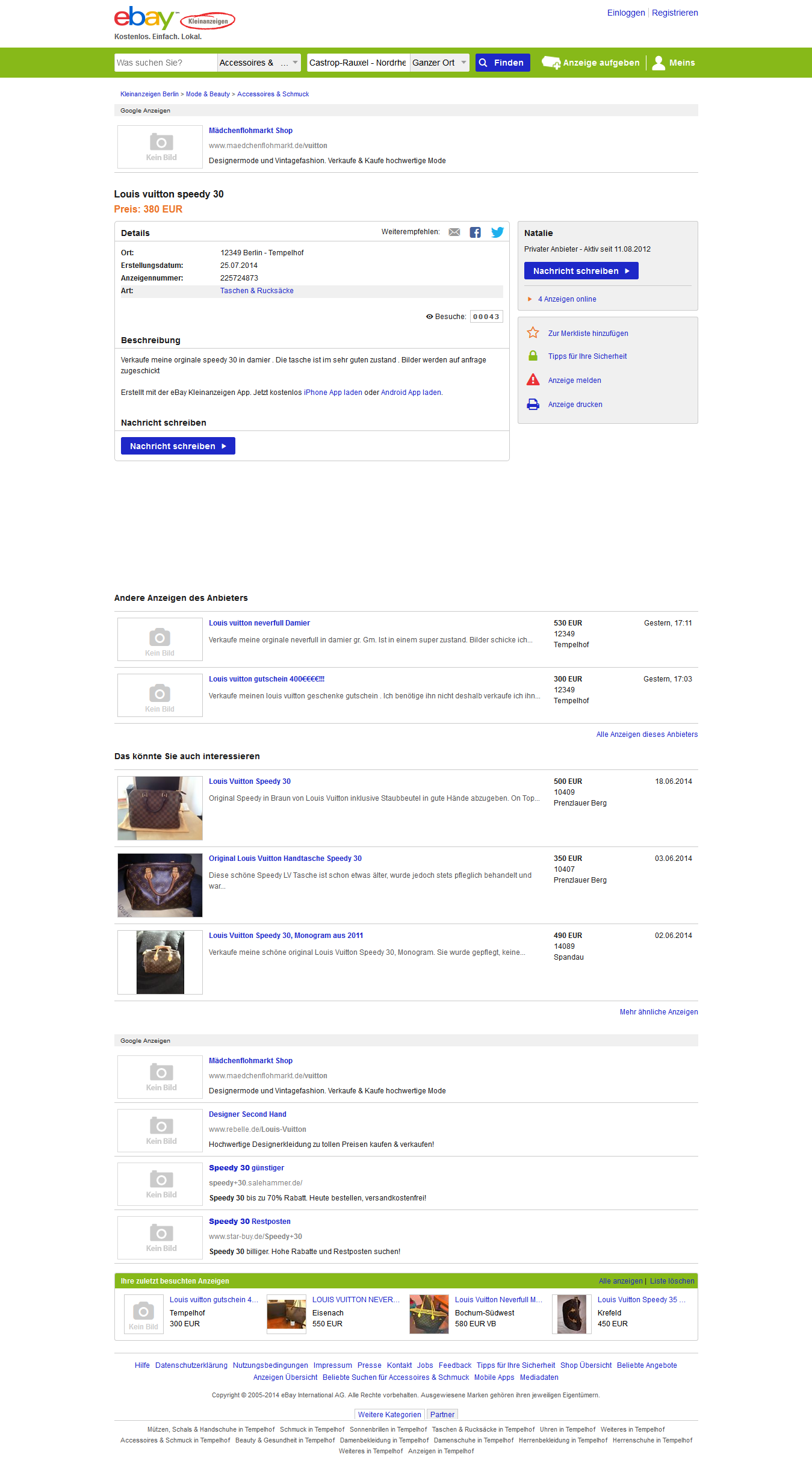Screen dimensions: 812x1475
Task: Share the ad on Facebook
Action: pyautogui.click(x=476, y=232)
